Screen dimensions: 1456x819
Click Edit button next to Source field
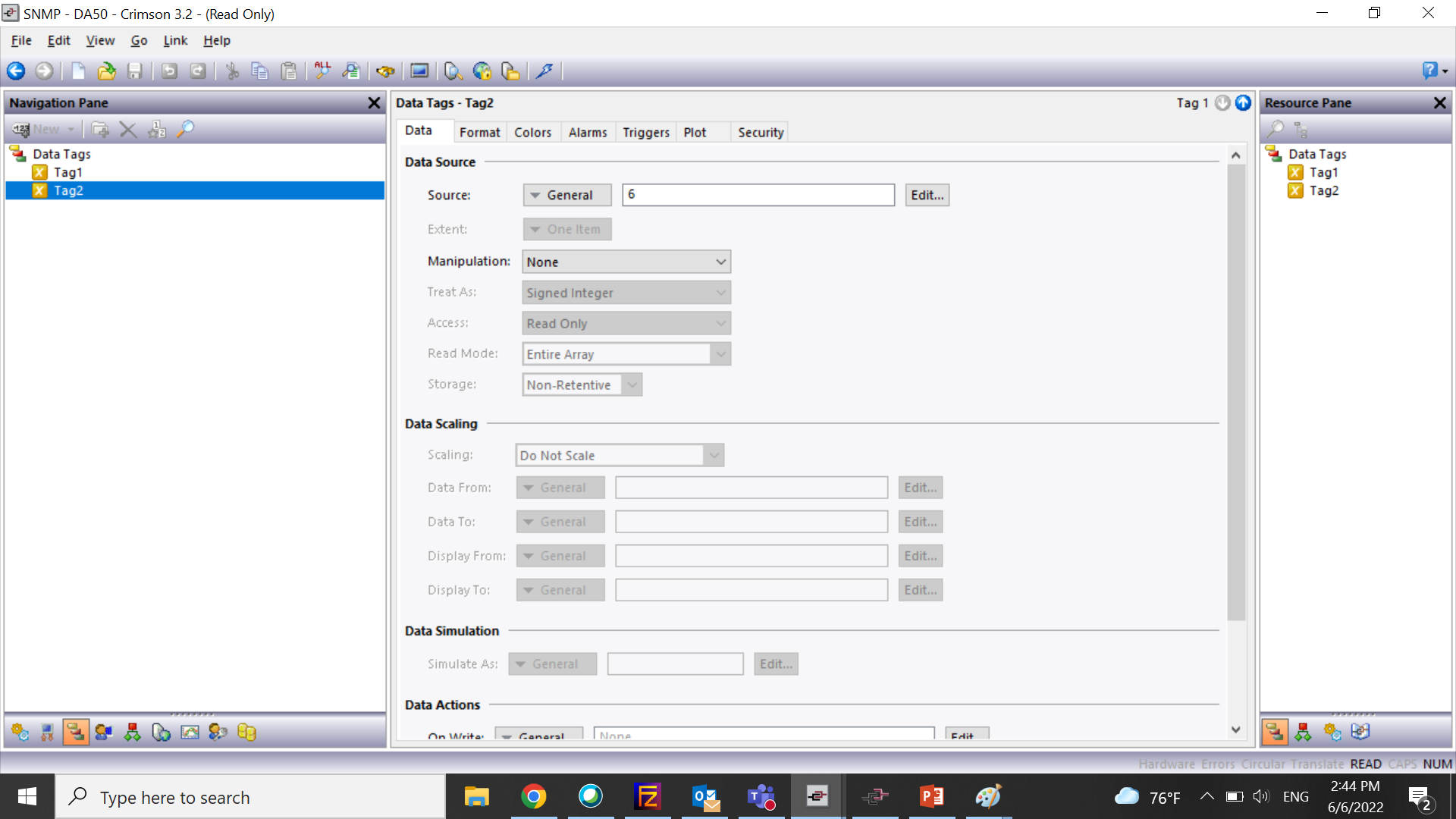927,195
